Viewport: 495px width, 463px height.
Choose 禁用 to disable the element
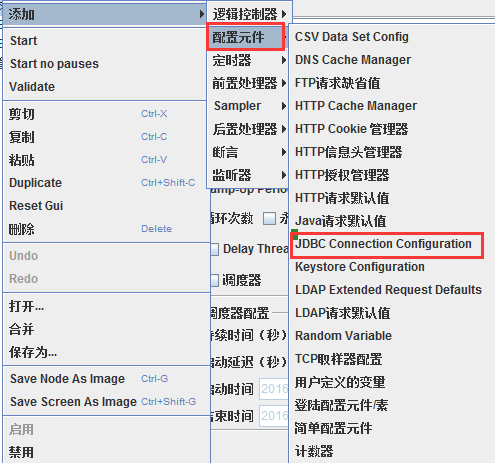pyautogui.click(x=21, y=452)
